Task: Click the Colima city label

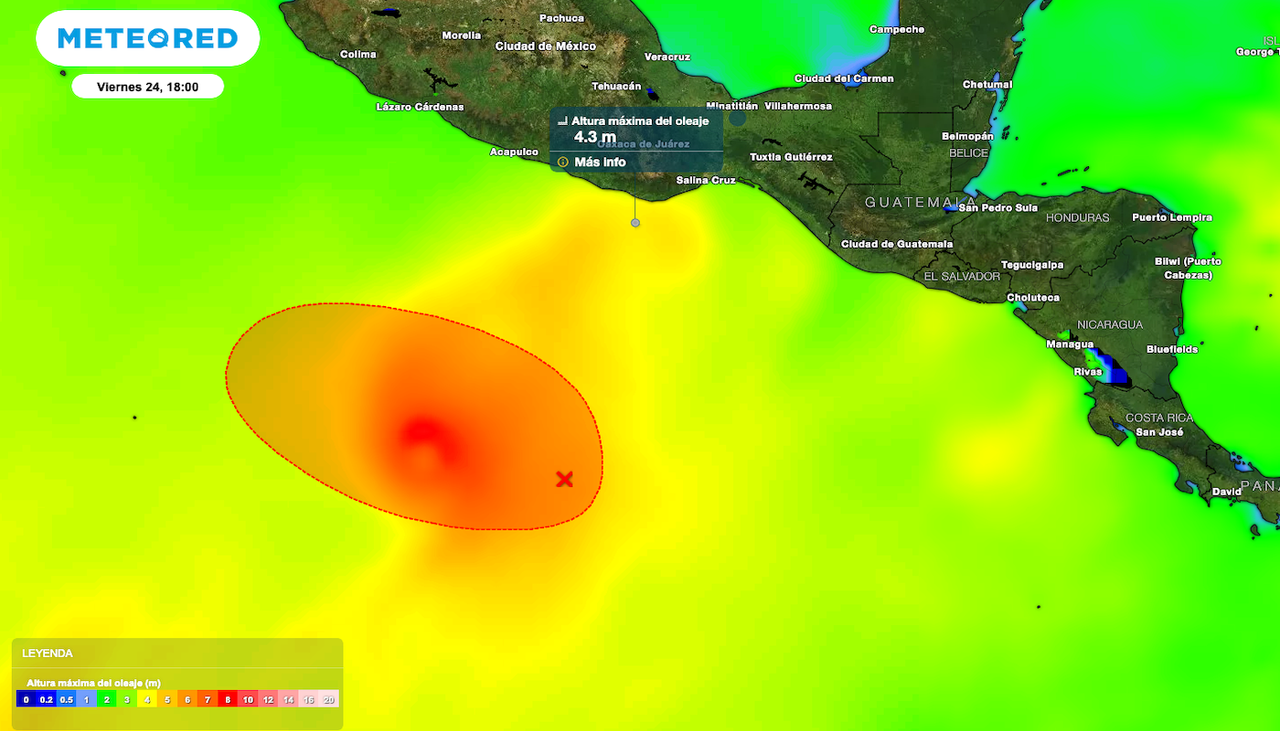Action: [358, 54]
